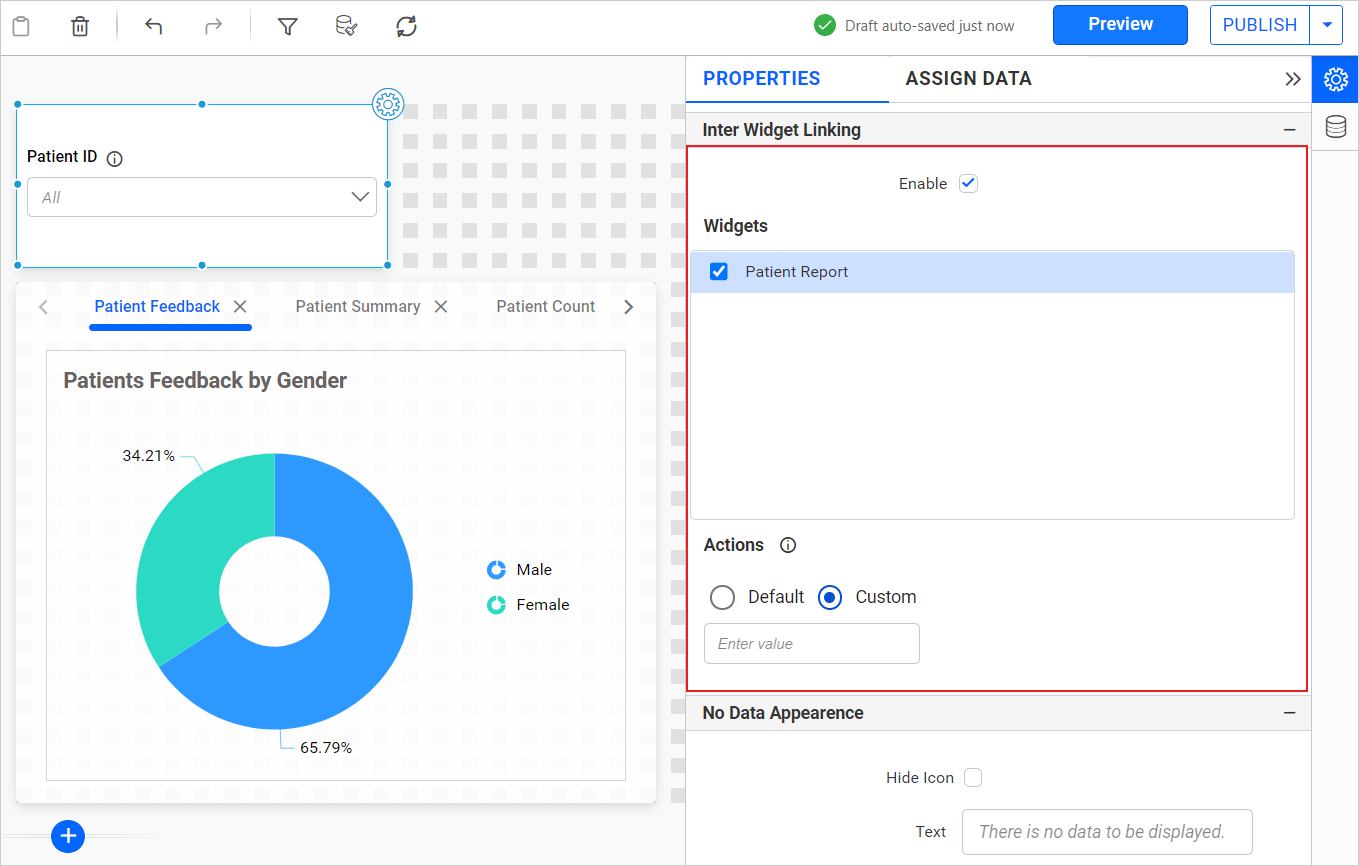The height and width of the screenshot is (866, 1359).
Task: Expand the PUBLISH dropdown arrow
Action: coord(1327,24)
